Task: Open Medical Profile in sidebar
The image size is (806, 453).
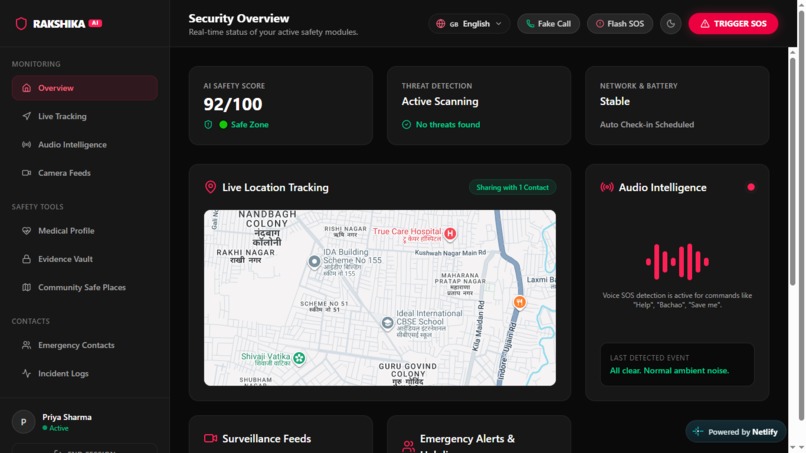Action: tap(85, 231)
